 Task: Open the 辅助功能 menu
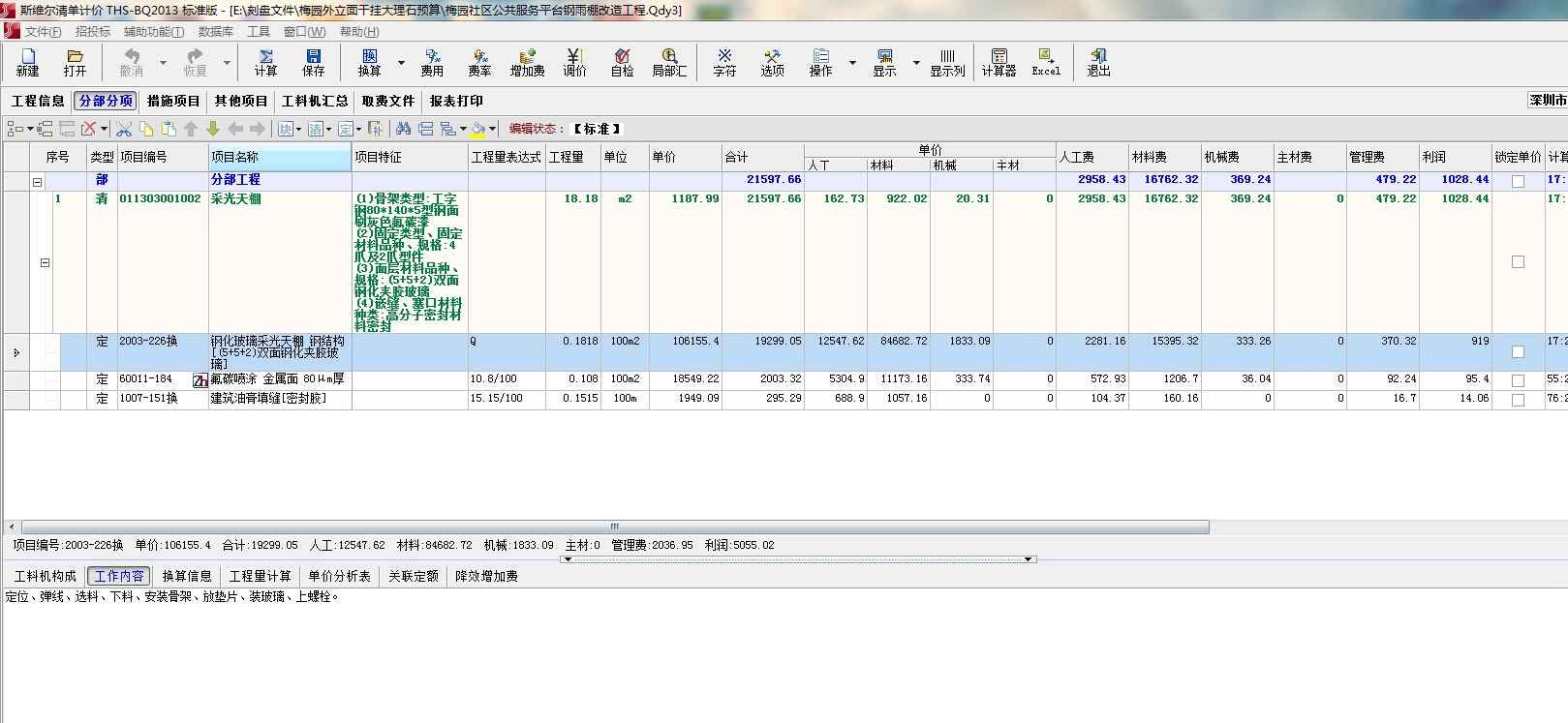pyautogui.click(x=153, y=32)
